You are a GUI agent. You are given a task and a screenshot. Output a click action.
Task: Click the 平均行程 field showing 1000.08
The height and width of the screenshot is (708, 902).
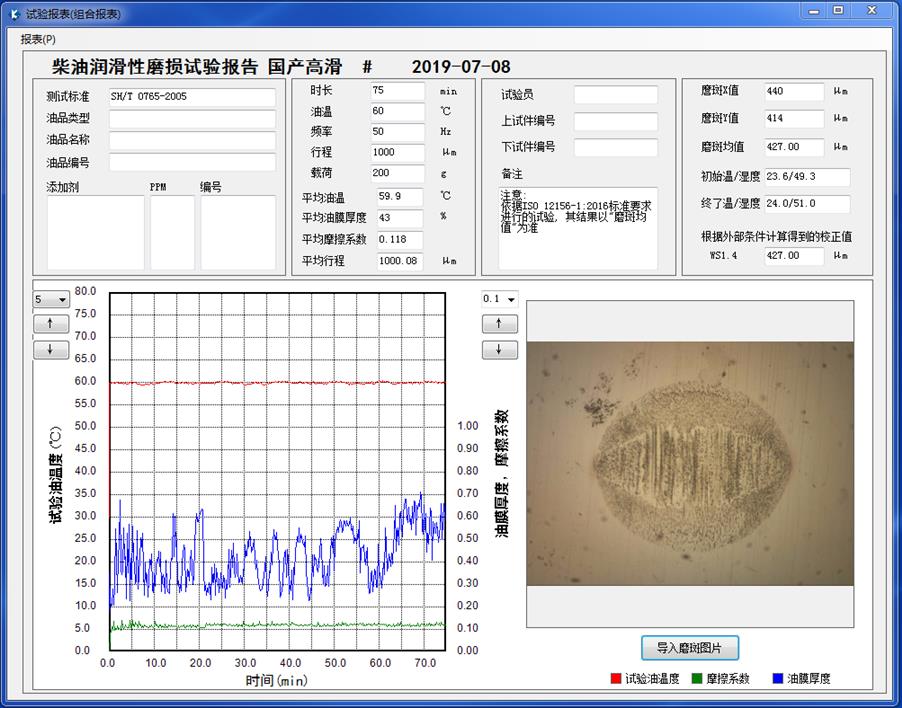(400, 261)
